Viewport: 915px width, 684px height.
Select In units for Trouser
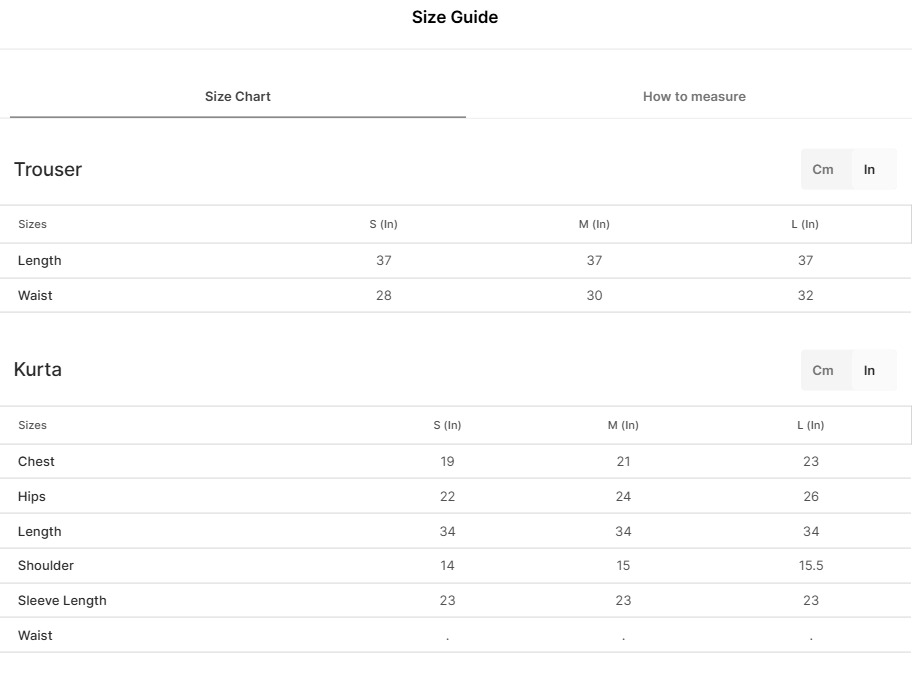tap(870, 170)
